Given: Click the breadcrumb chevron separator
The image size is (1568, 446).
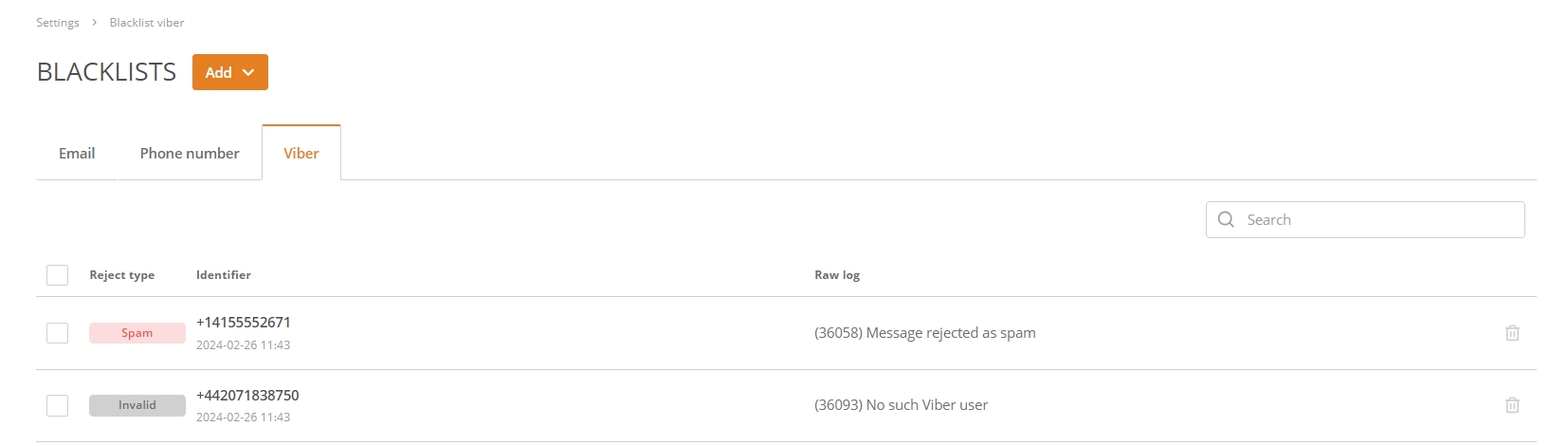Looking at the screenshot, I should (x=95, y=22).
